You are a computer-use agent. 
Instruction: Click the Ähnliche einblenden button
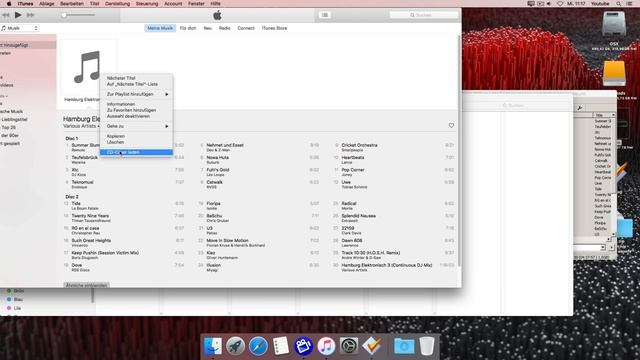click(x=87, y=285)
